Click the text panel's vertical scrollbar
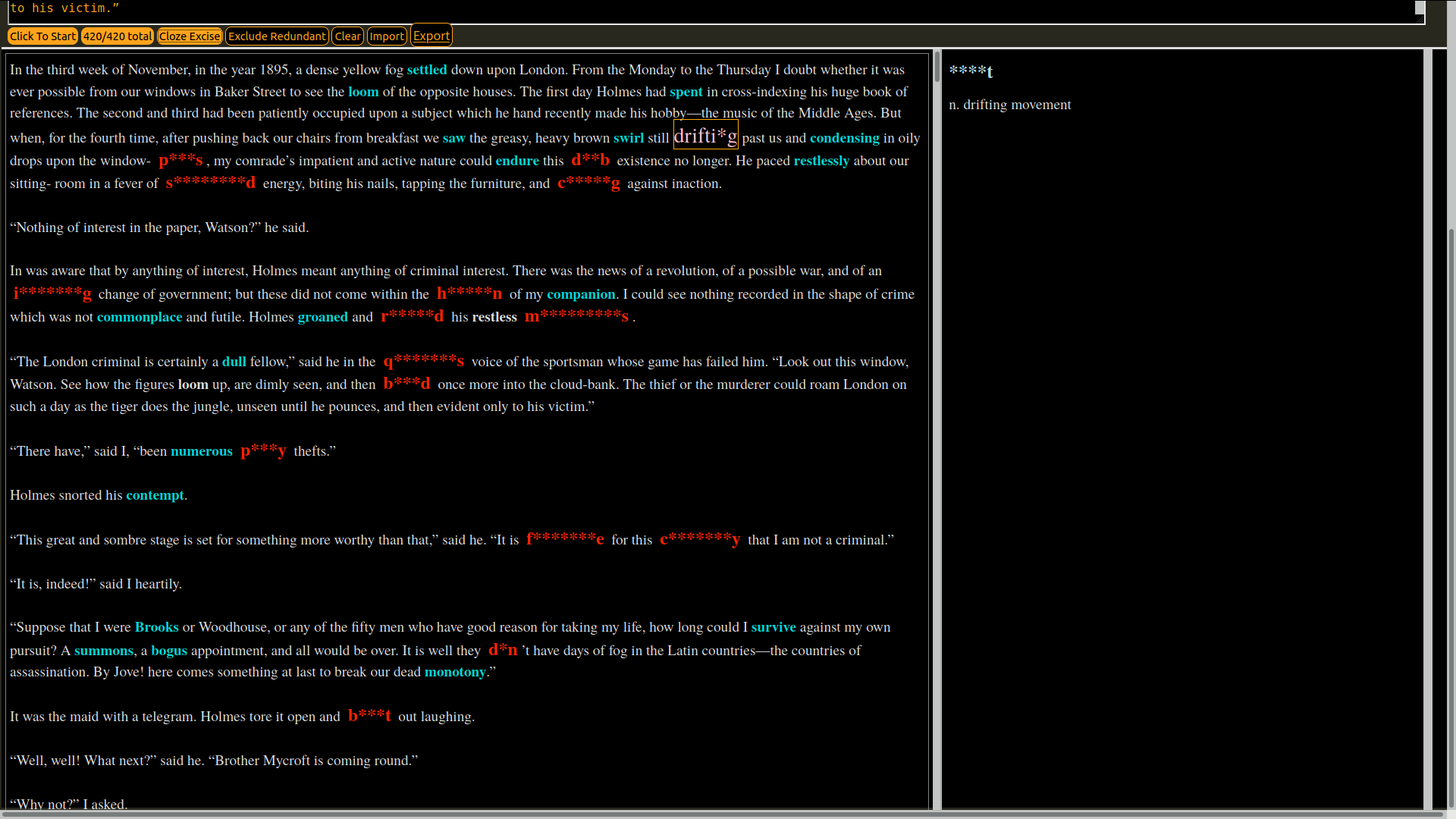Viewport: 1456px width, 819px height. (937, 67)
